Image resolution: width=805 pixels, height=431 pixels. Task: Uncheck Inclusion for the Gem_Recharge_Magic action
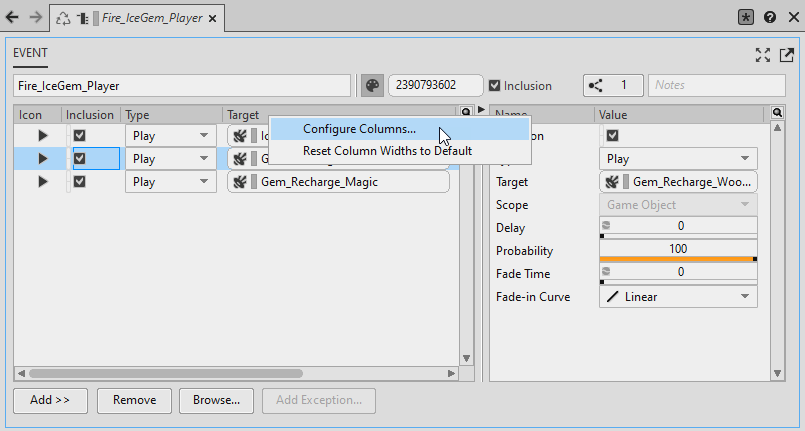tap(80, 181)
